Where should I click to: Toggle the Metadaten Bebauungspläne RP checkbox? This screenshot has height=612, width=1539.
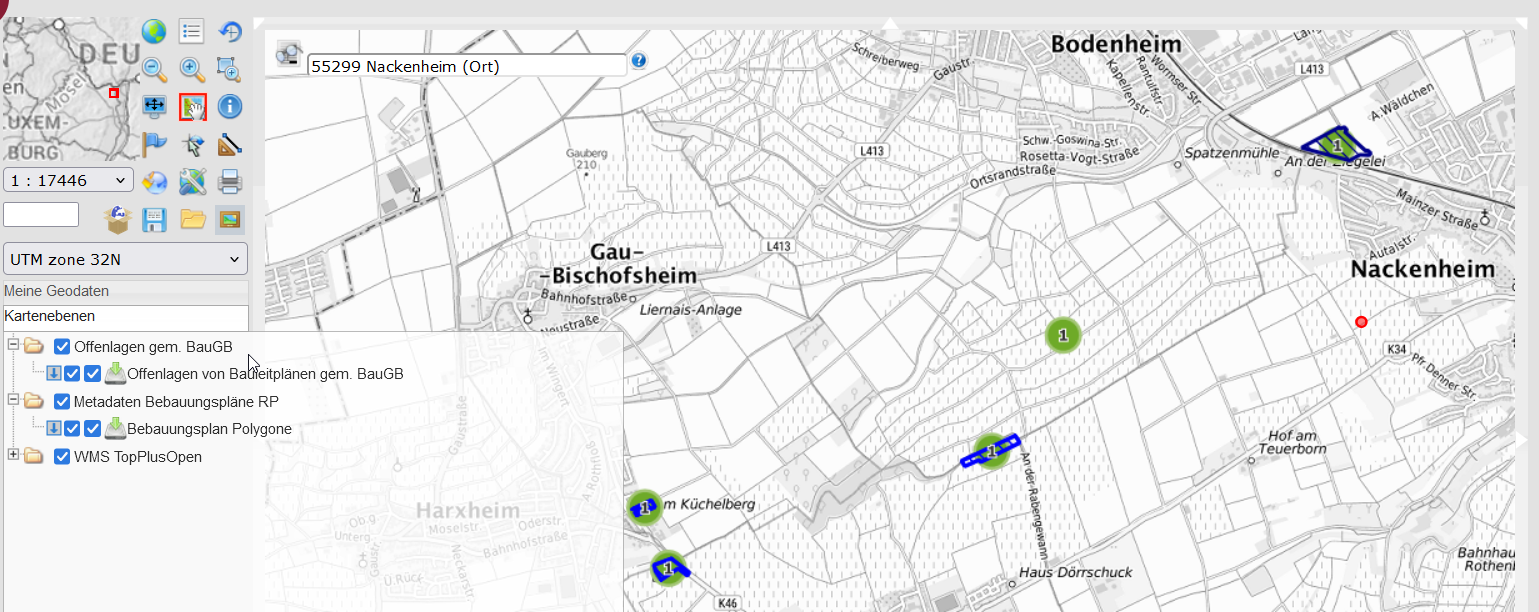tap(62, 402)
